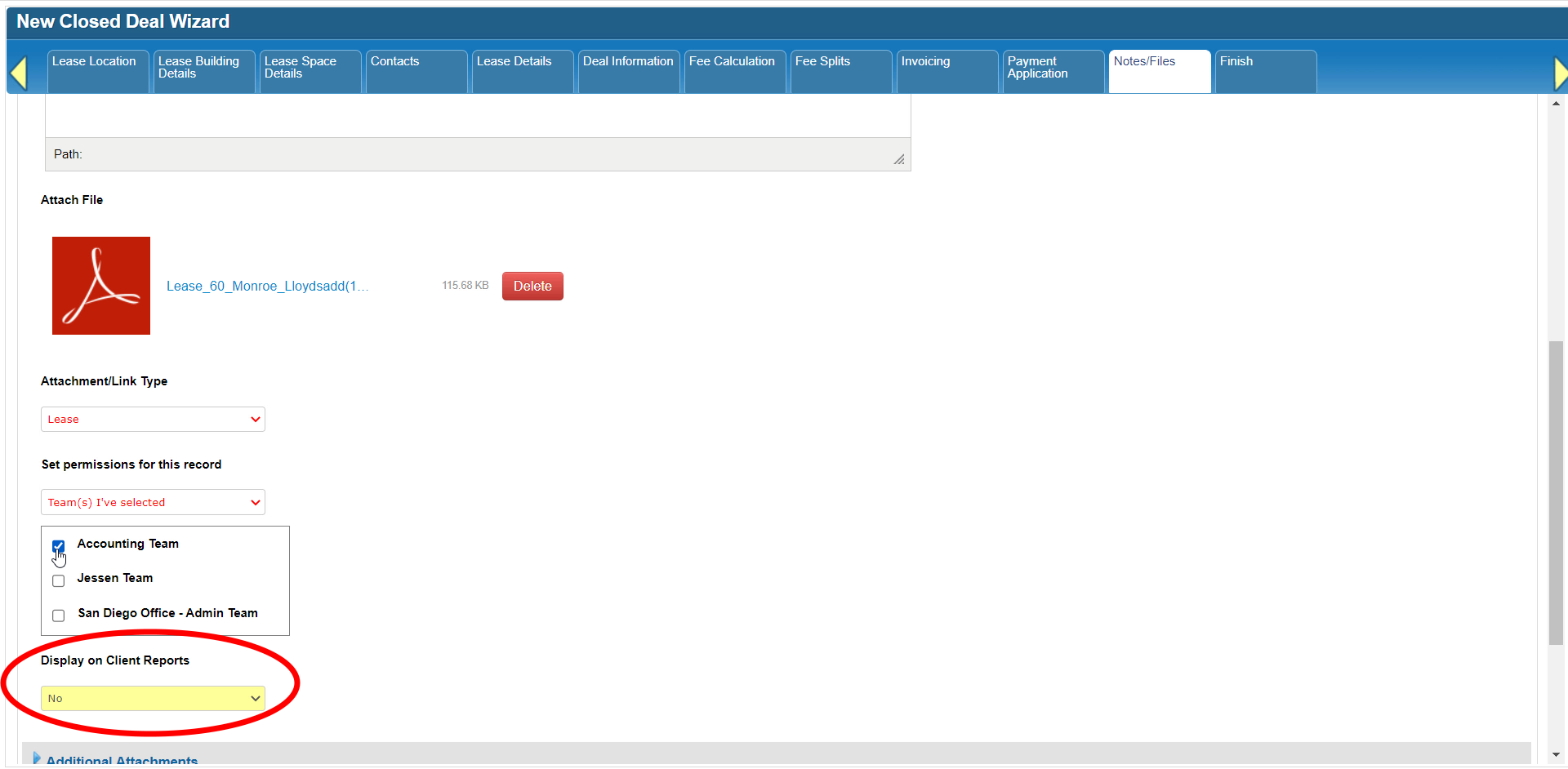The image size is (1568, 769).
Task: Select the Payment Application tab
Action: pyautogui.click(x=1052, y=71)
